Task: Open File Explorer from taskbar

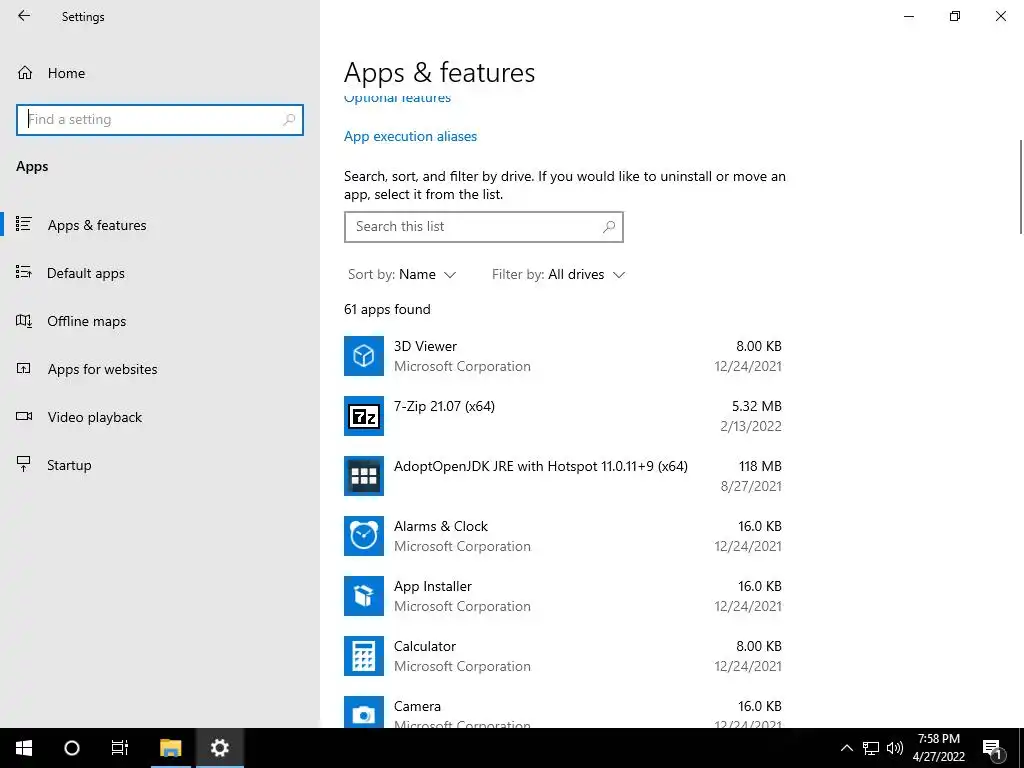Action: tap(170, 748)
